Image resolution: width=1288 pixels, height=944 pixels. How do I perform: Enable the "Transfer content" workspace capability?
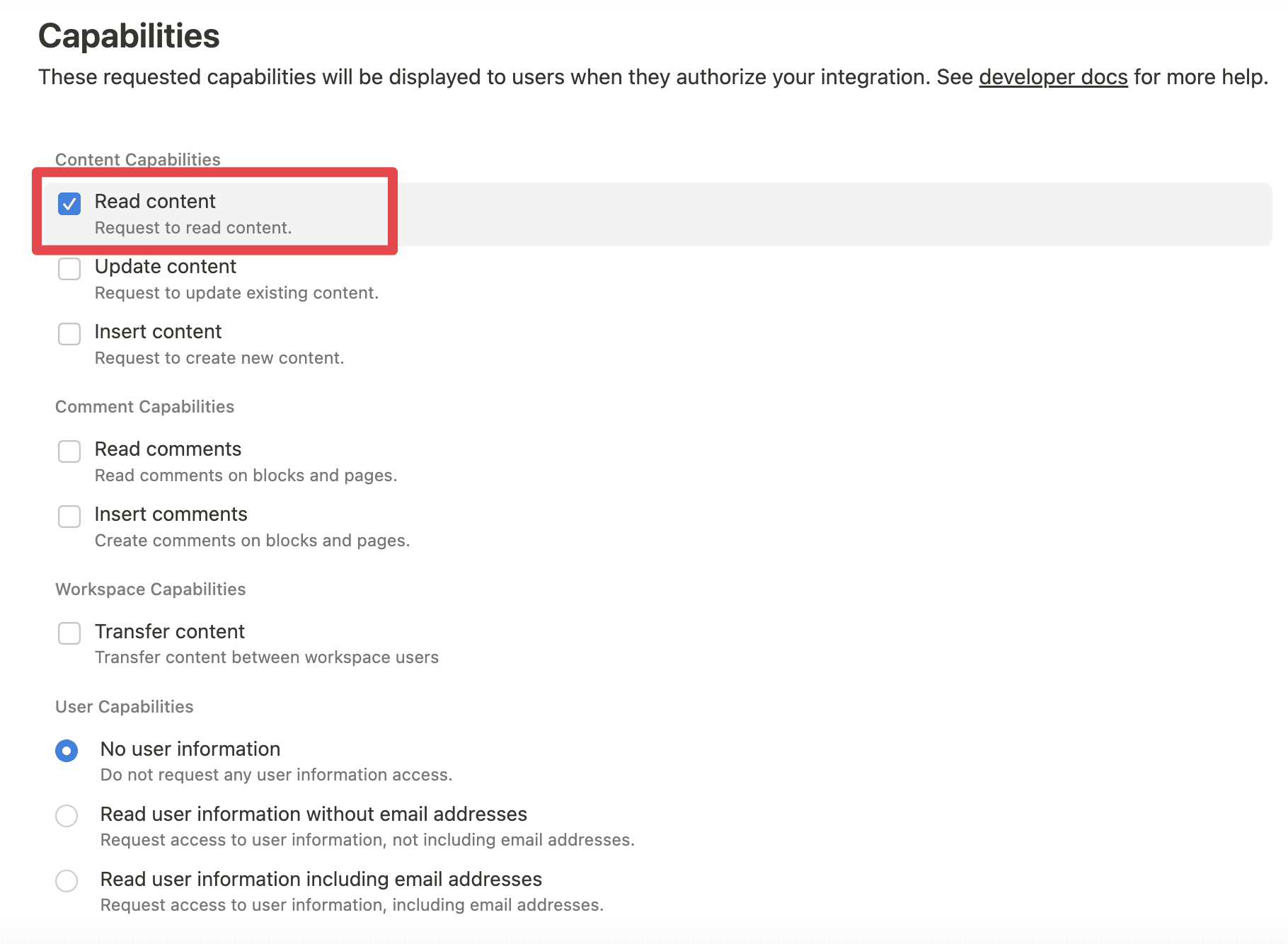(x=69, y=634)
